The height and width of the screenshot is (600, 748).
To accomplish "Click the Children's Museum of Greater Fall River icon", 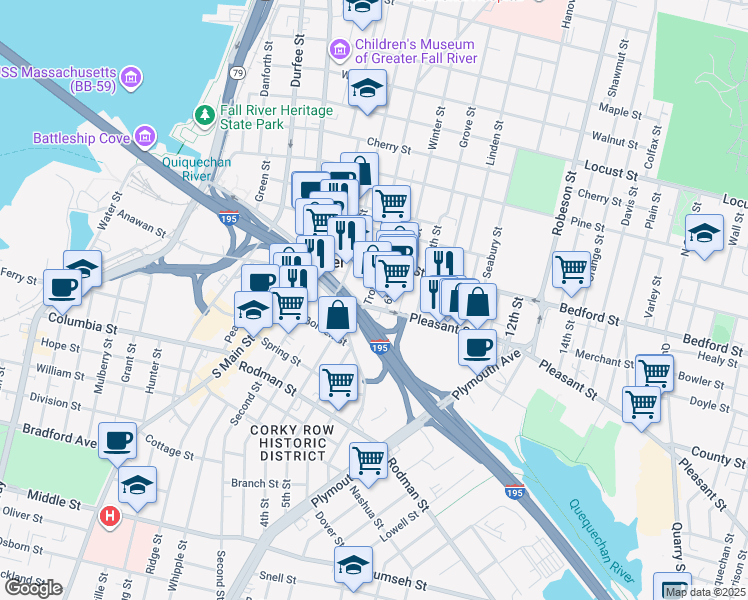I will 340,48.
